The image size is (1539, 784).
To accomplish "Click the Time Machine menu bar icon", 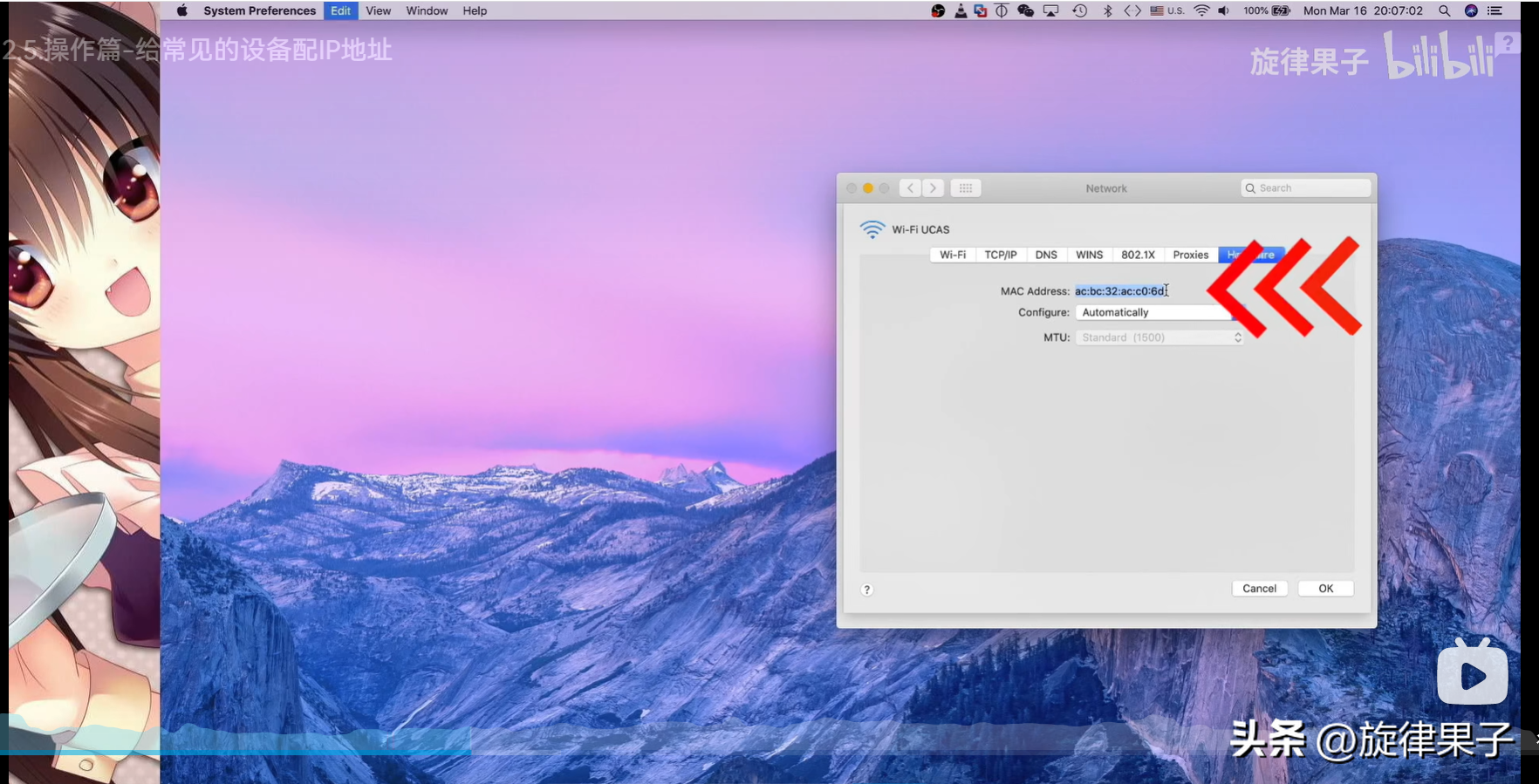I will [1079, 11].
